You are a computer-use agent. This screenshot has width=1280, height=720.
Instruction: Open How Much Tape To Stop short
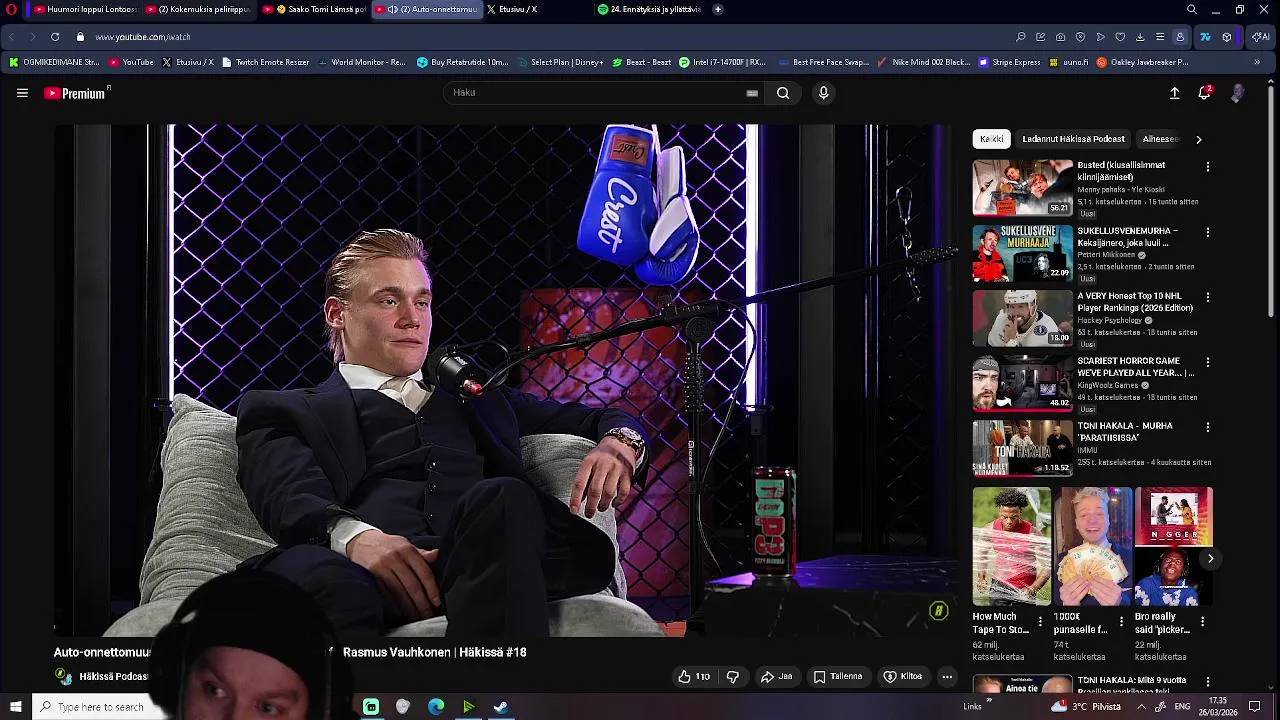tap(1012, 546)
